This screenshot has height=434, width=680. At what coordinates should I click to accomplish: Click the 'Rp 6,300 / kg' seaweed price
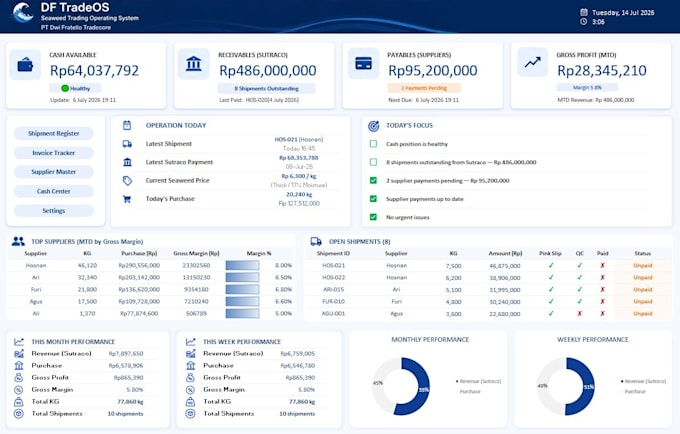click(x=299, y=176)
